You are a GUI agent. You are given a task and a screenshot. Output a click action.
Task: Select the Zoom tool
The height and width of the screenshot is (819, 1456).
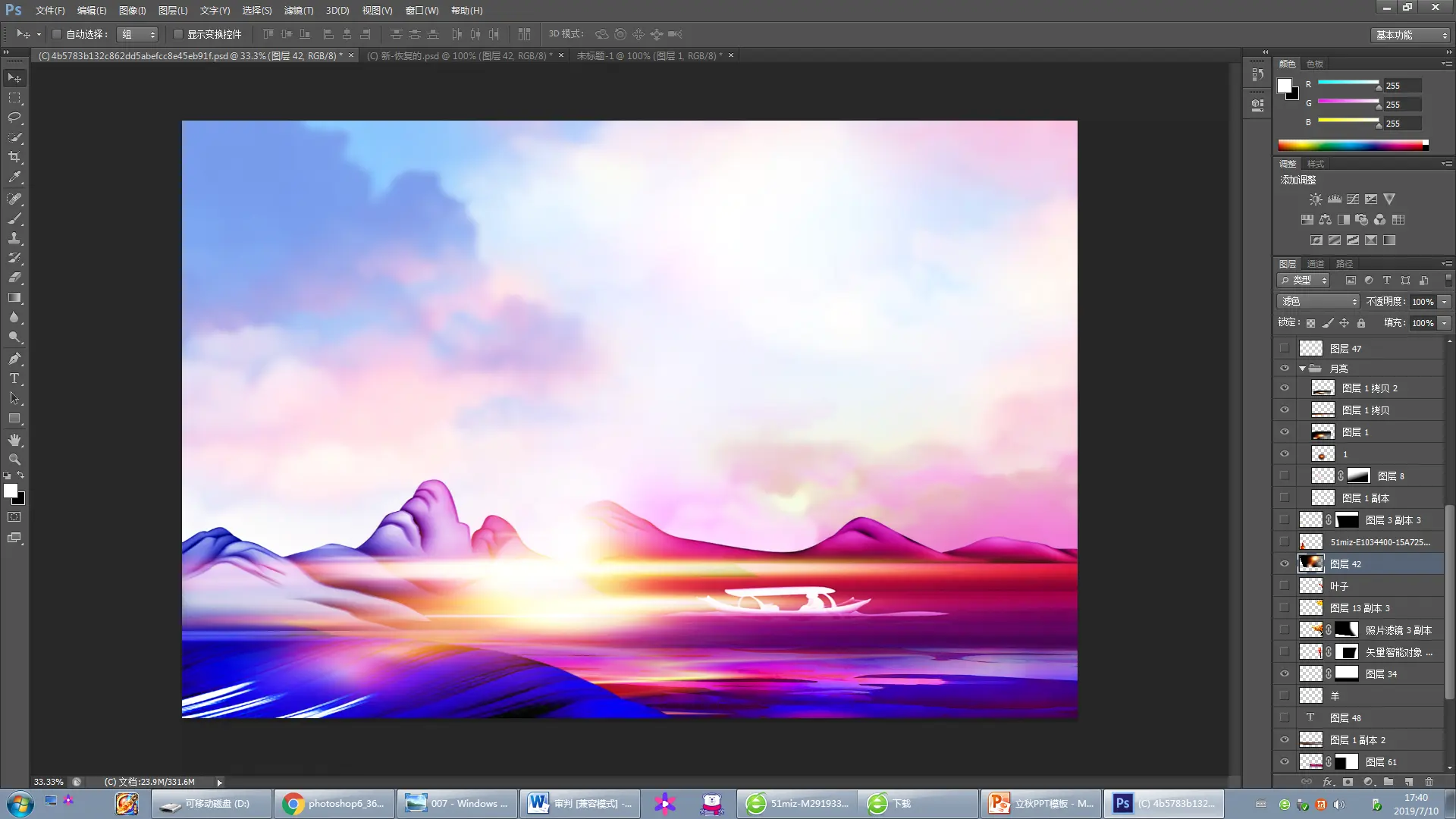coord(14,460)
